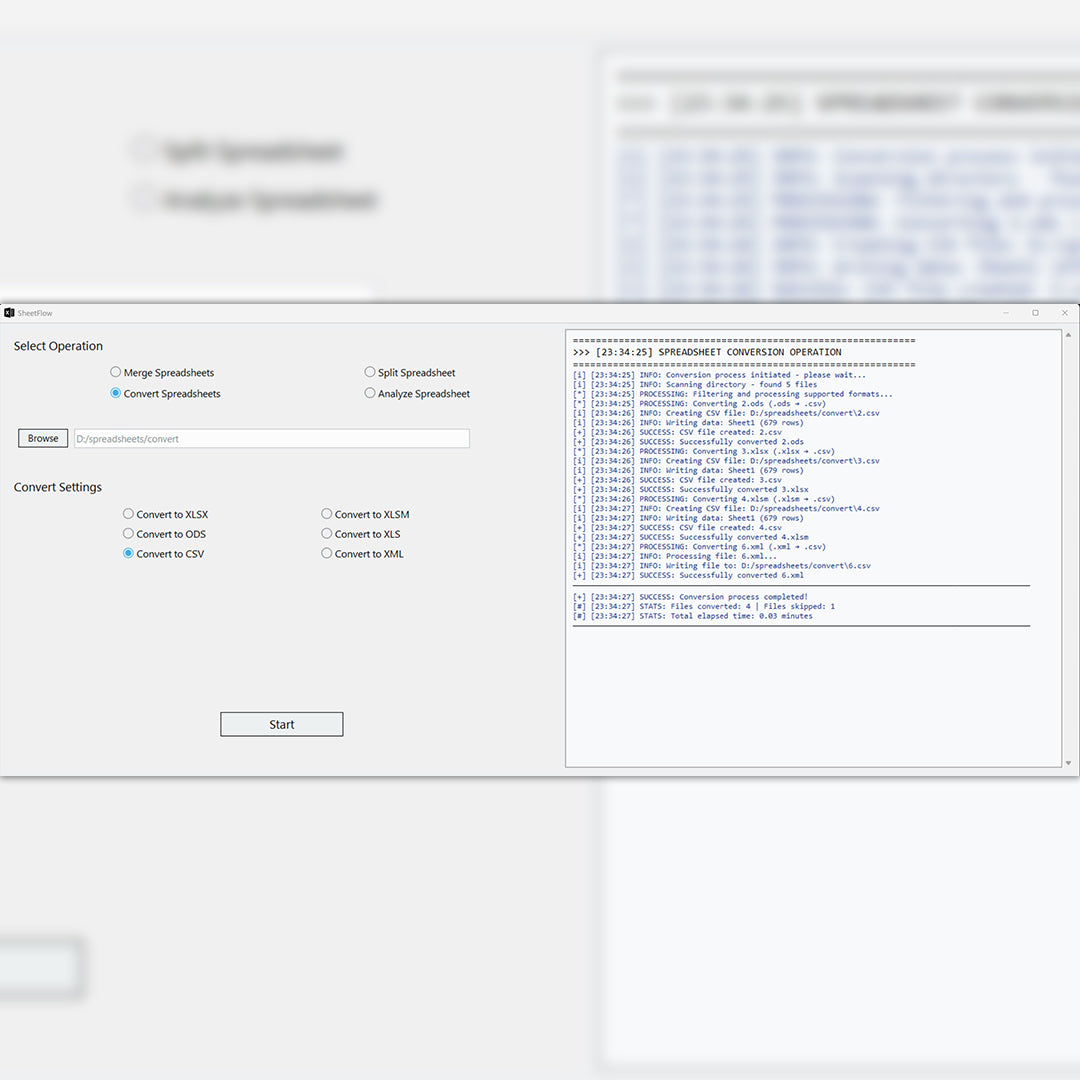Select the Merge Spreadsheets radio button
Image resolution: width=1080 pixels, height=1080 pixels.
click(162, 373)
